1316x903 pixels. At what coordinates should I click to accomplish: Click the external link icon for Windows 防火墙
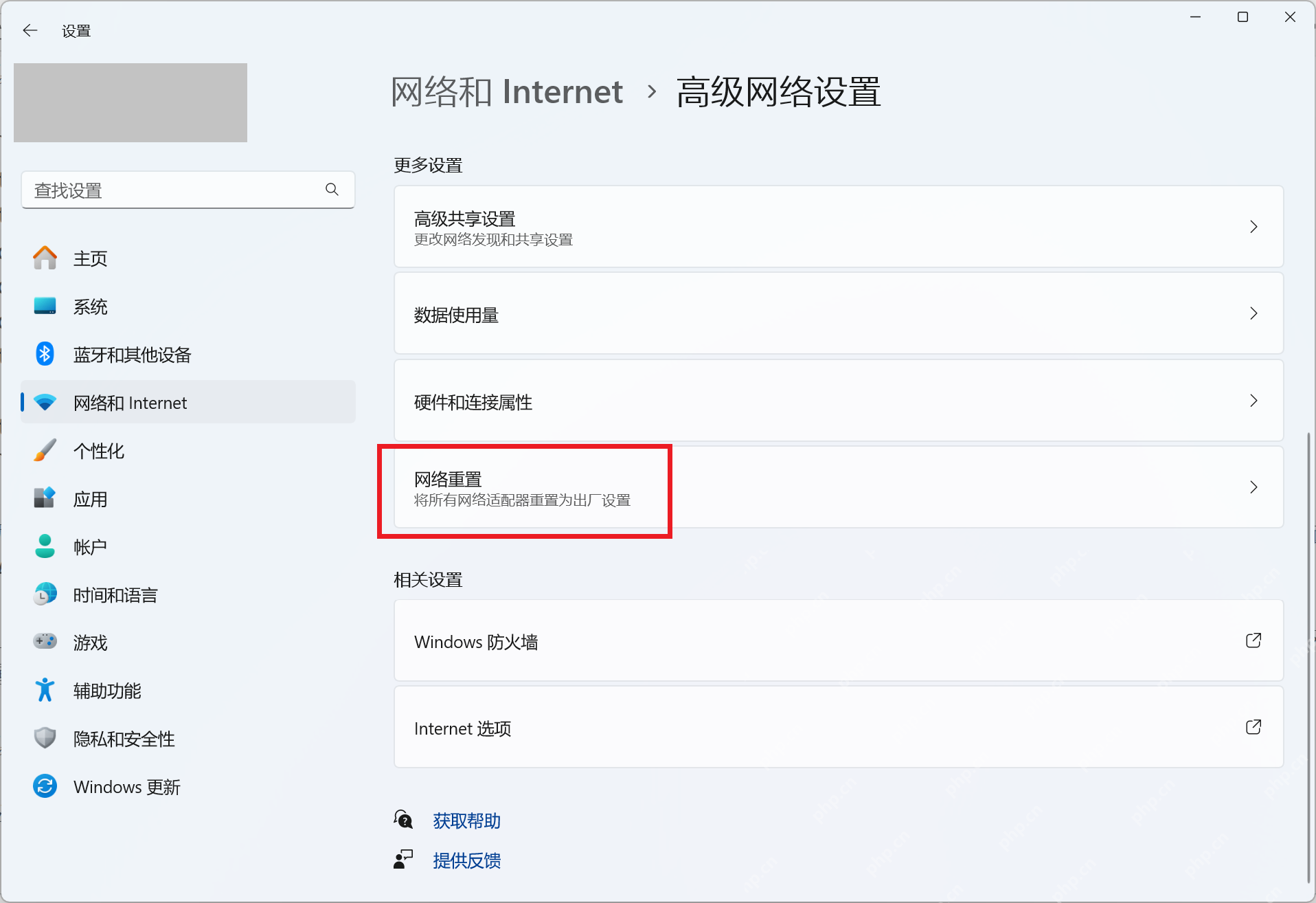pos(1253,640)
